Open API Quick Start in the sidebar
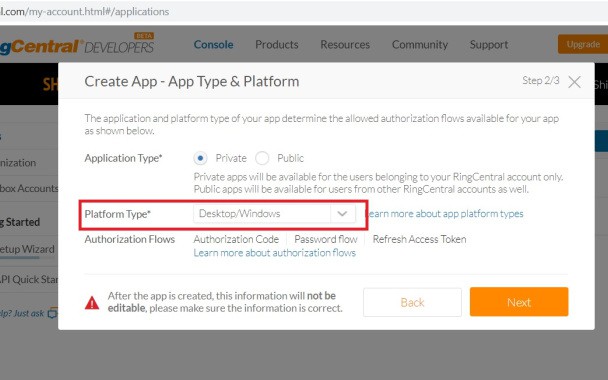Screen dimensions: 608x380 [x=29, y=279]
